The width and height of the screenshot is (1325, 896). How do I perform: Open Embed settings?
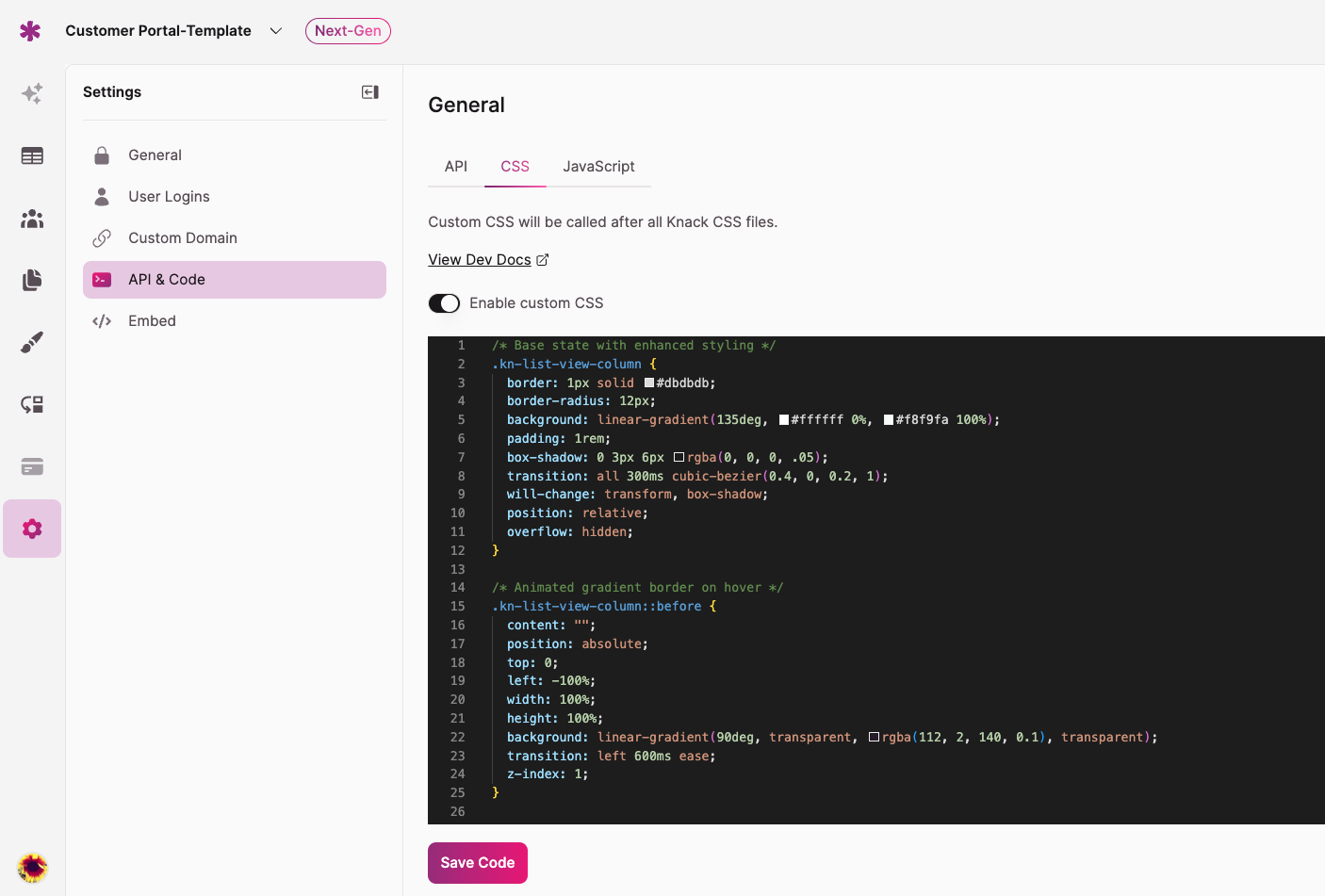tap(235, 321)
